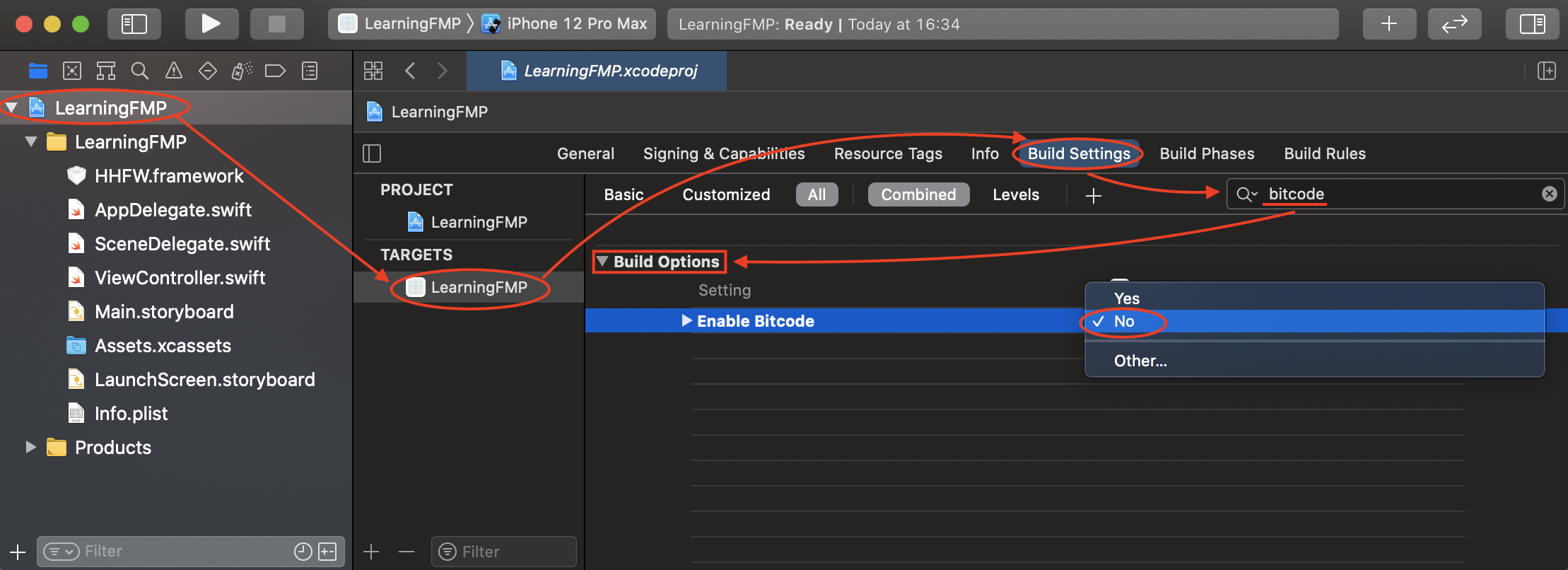Select the LearningFMP target
Screen dimensions: 1568x570
tap(468, 287)
